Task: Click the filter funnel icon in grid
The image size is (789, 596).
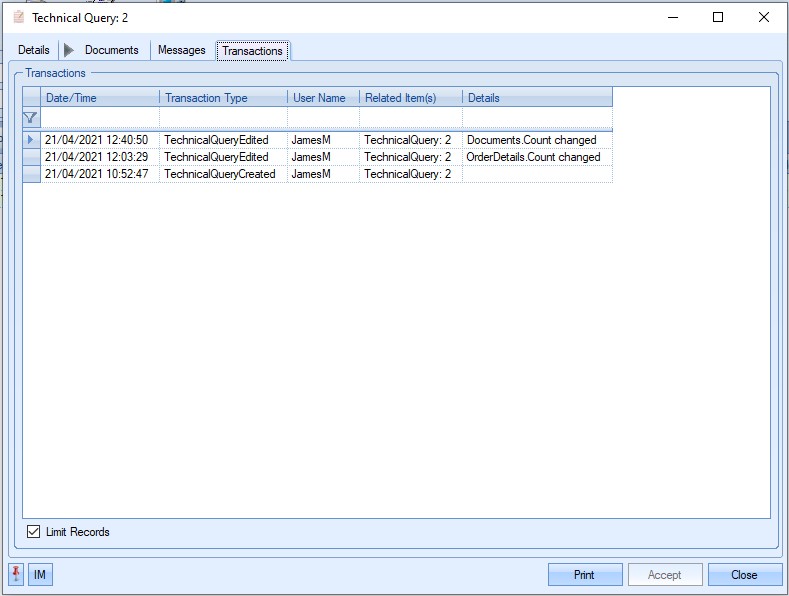Action: (x=31, y=117)
